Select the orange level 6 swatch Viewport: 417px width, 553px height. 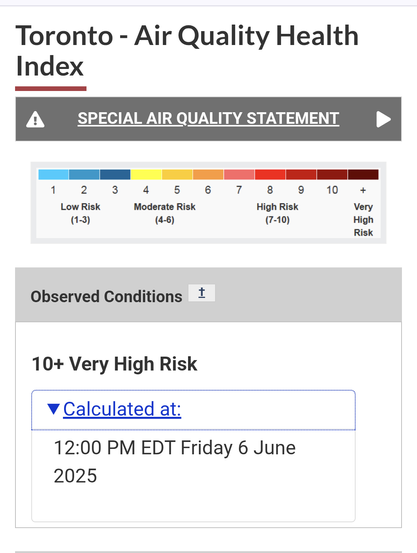tap(208, 174)
